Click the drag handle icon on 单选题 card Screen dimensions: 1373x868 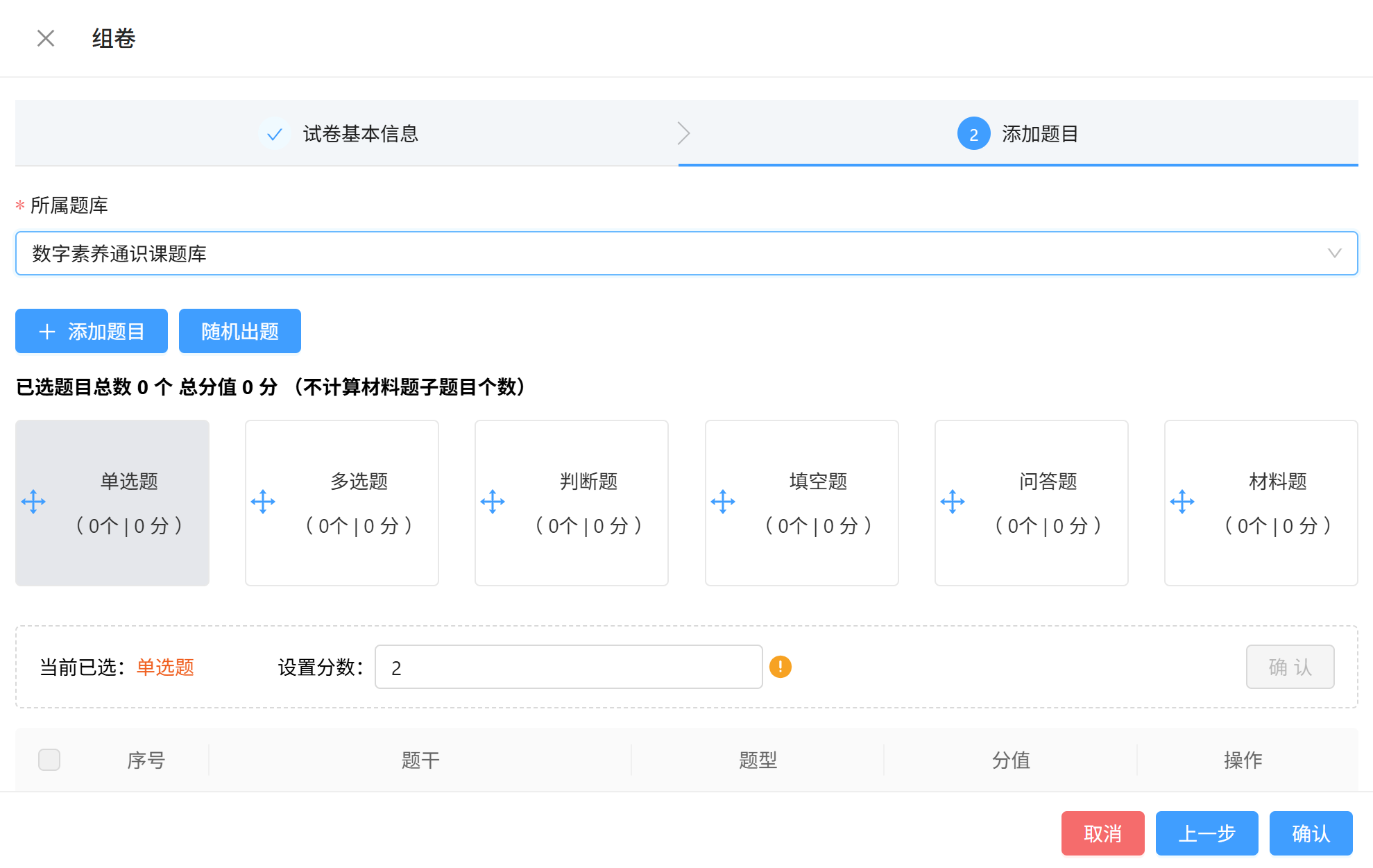(x=33, y=502)
